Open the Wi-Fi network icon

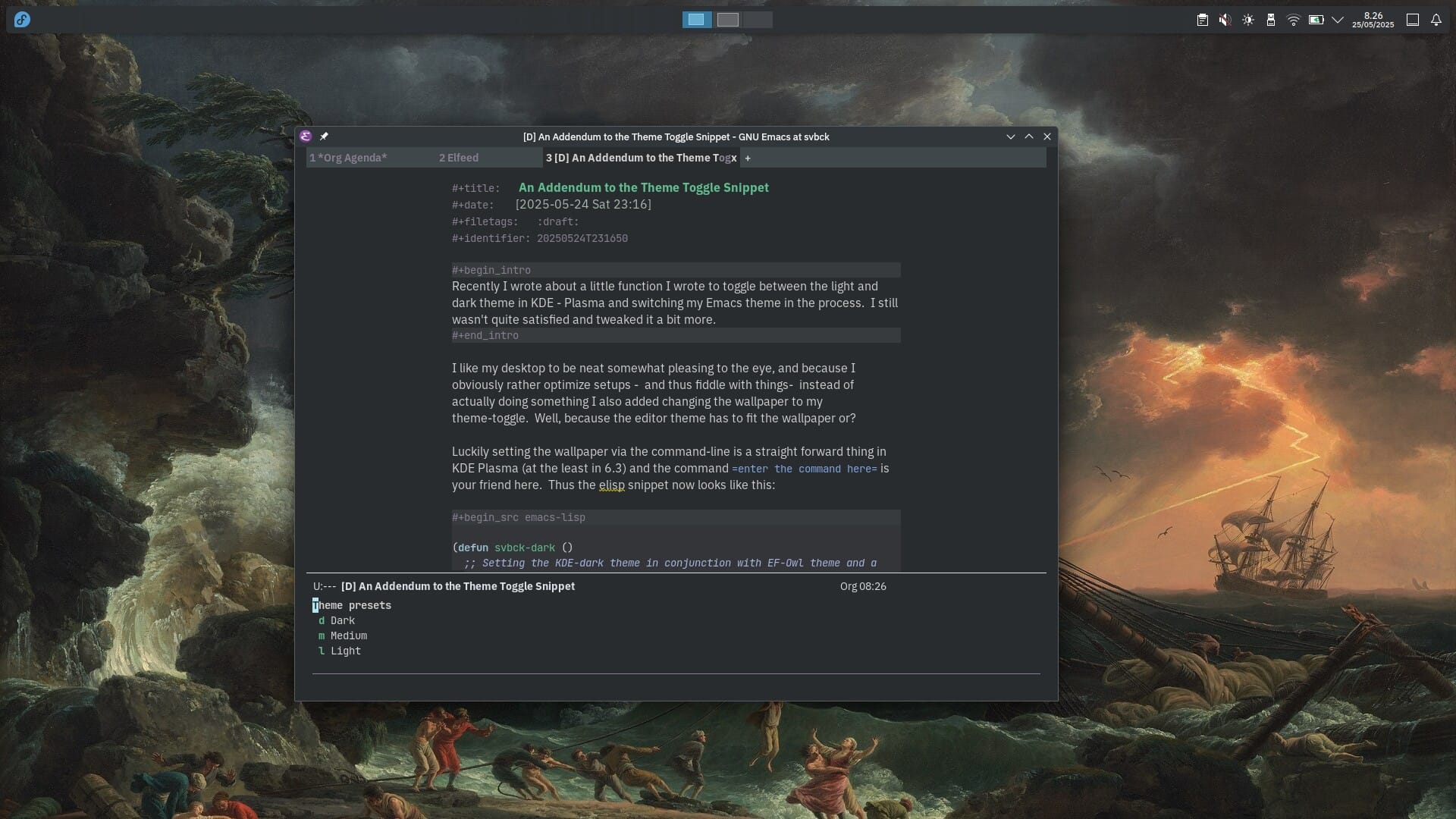[x=1293, y=20]
